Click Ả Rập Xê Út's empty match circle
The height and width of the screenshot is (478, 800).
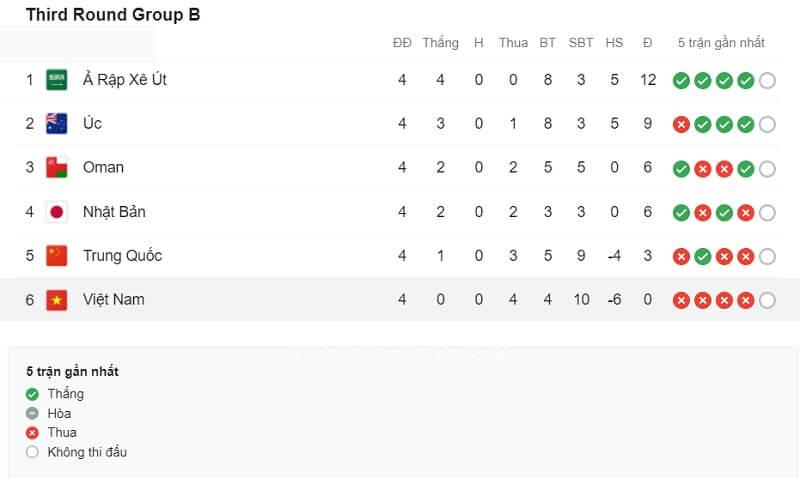coord(767,81)
